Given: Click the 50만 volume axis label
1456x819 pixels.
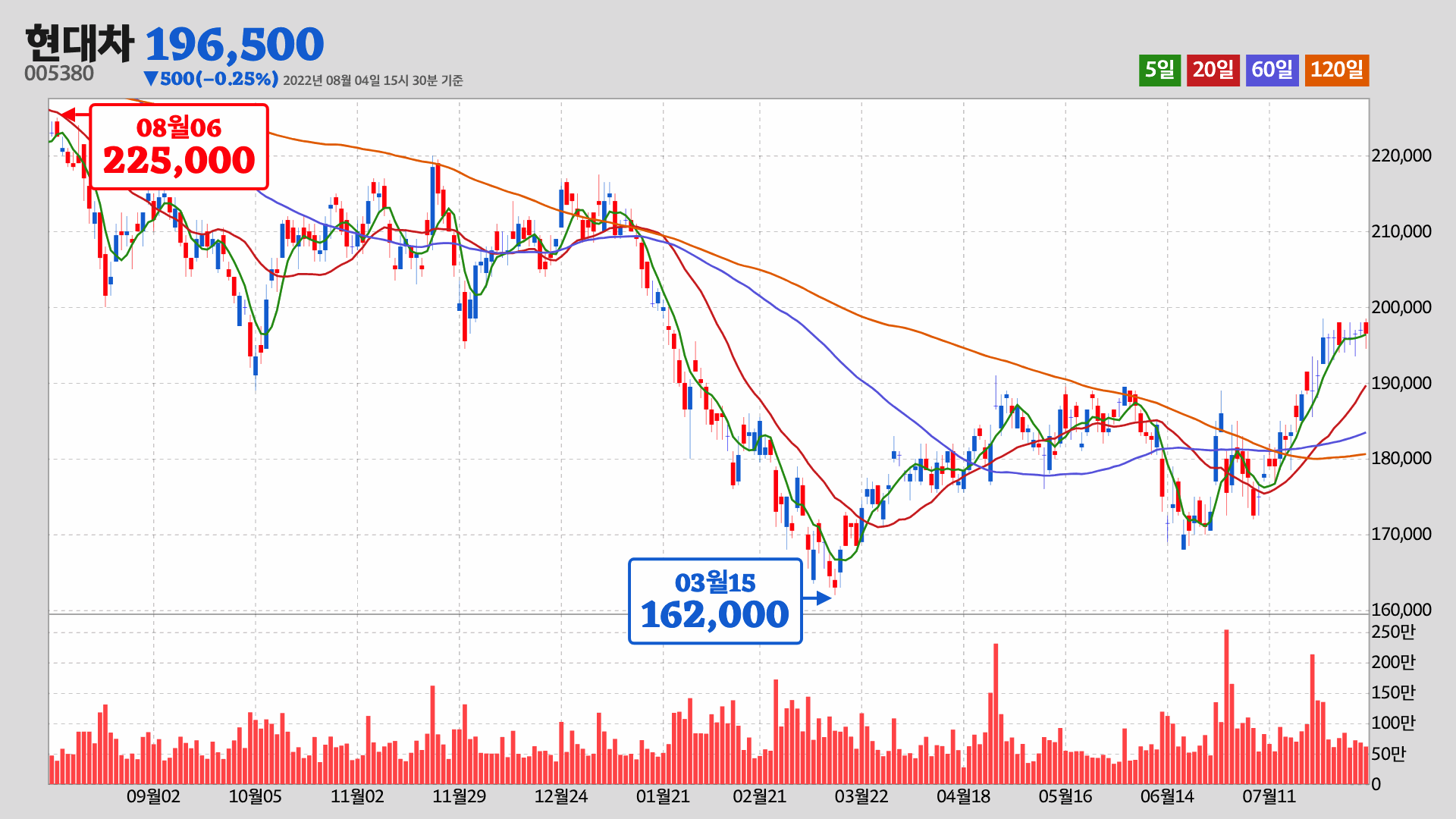Looking at the screenshot, I should click(1389, 754).
